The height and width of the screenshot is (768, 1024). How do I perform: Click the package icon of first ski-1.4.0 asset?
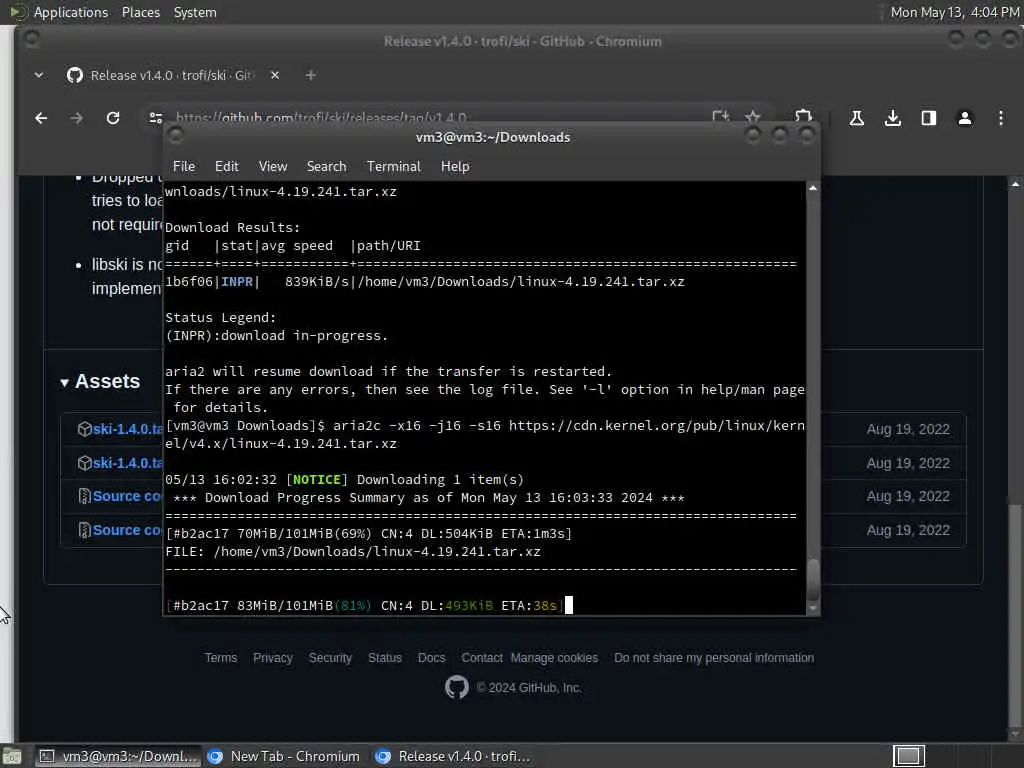click(84, 429)
